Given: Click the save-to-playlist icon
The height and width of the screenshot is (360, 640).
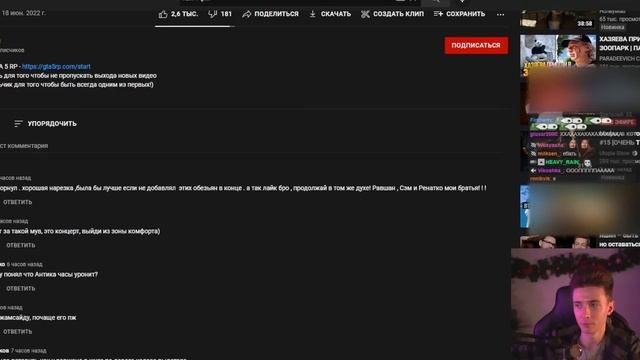Looking at the screenshot, I should pyautogui.click(x=438, y=14).
